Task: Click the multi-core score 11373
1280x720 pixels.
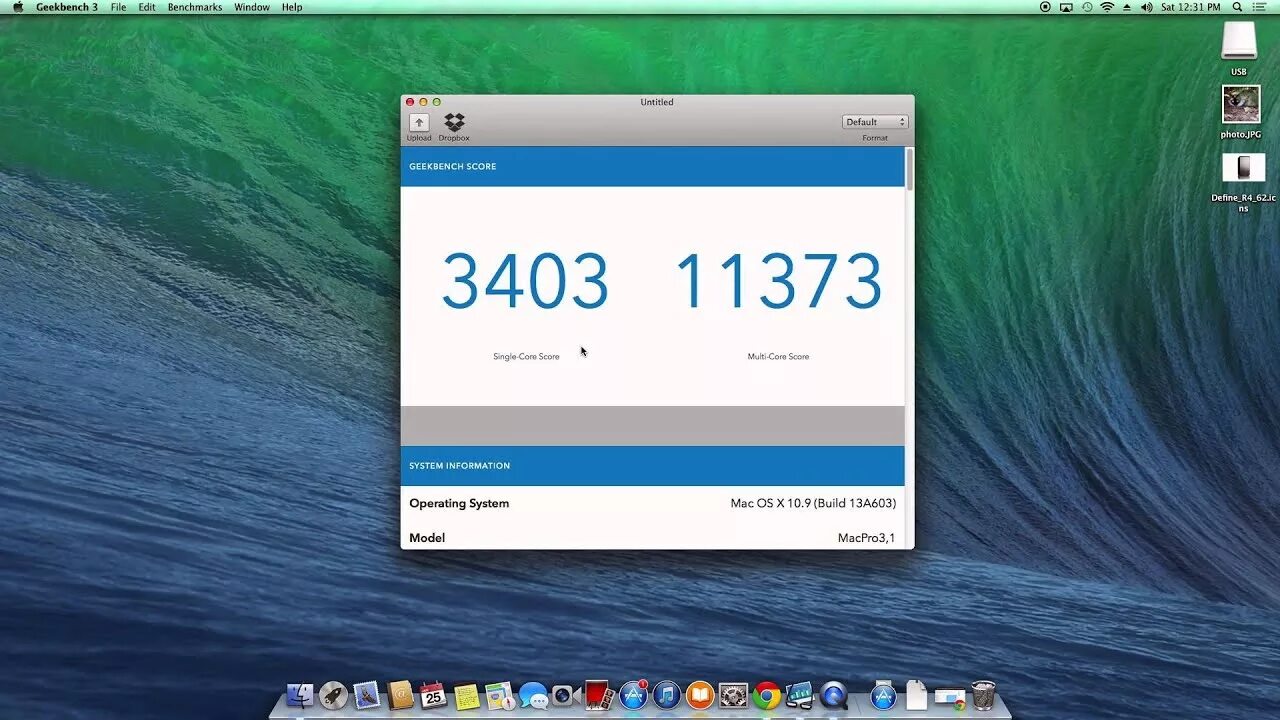Action: point(778,281)
